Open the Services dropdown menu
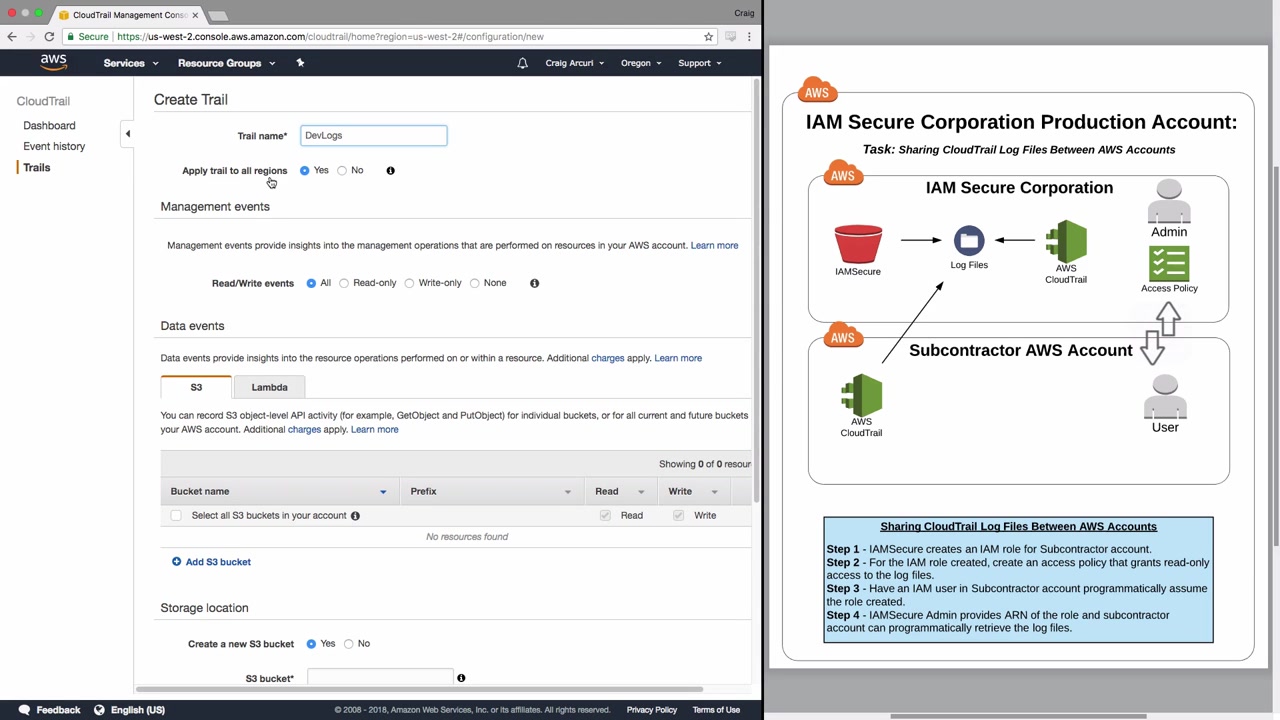This screenshot has height=720, width=1280. pyautogui.click(x=131, y=63)
